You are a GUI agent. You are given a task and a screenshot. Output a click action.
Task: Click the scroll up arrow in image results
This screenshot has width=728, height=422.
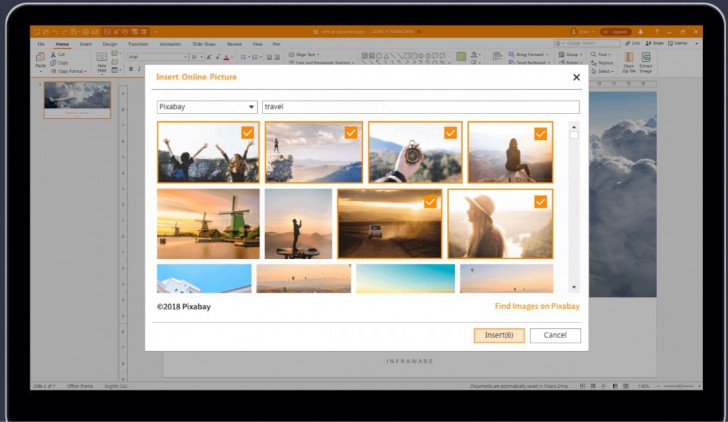(x=574, y=127)
